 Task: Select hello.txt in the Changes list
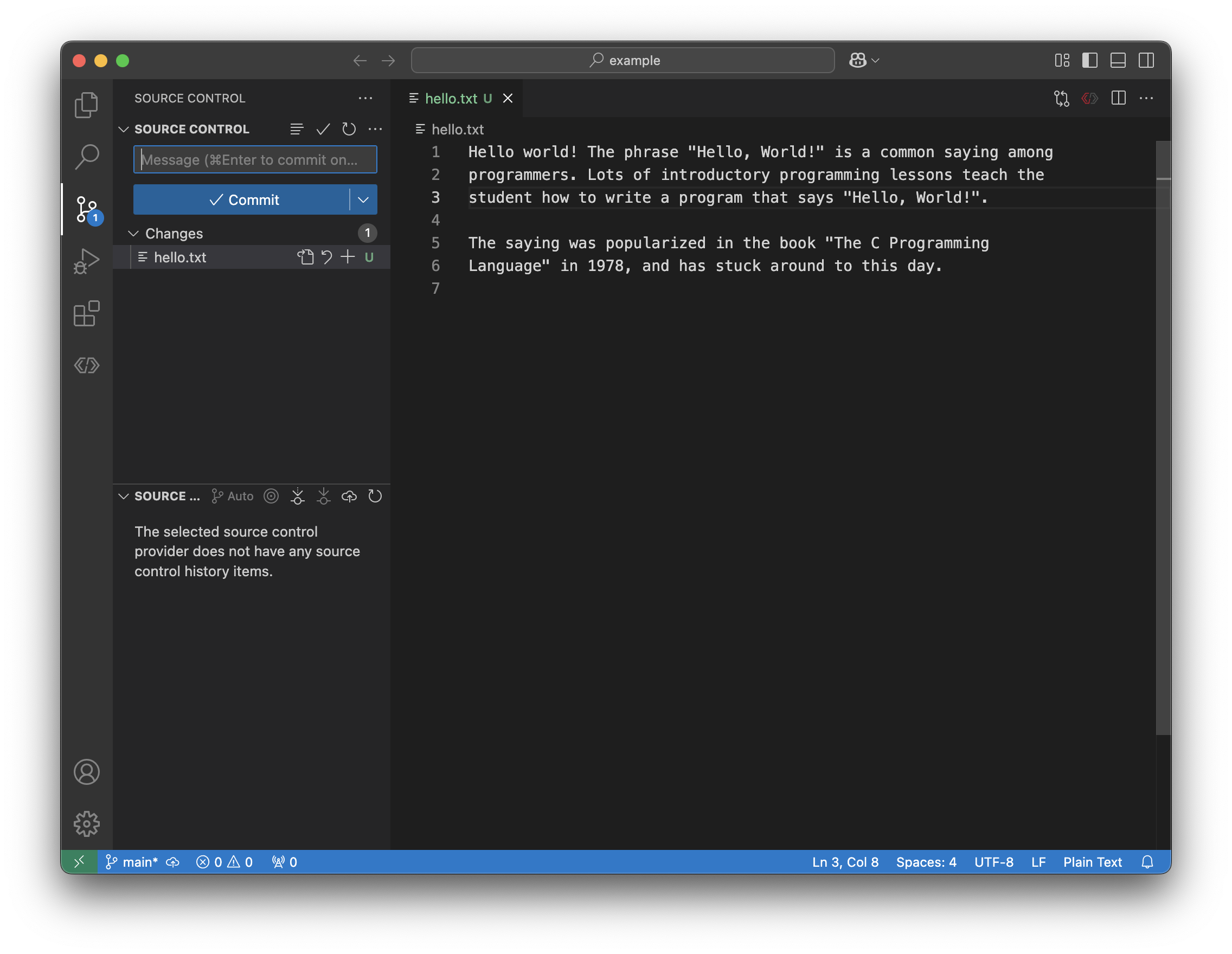pyautogui.click(x=252, y=257)
